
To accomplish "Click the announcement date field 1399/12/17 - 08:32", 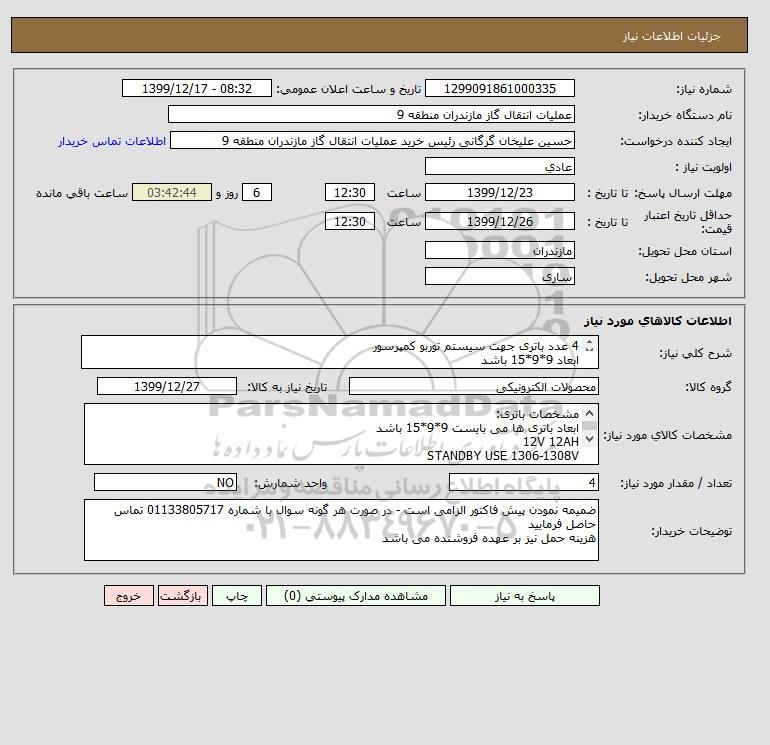I will click(196, 88).
